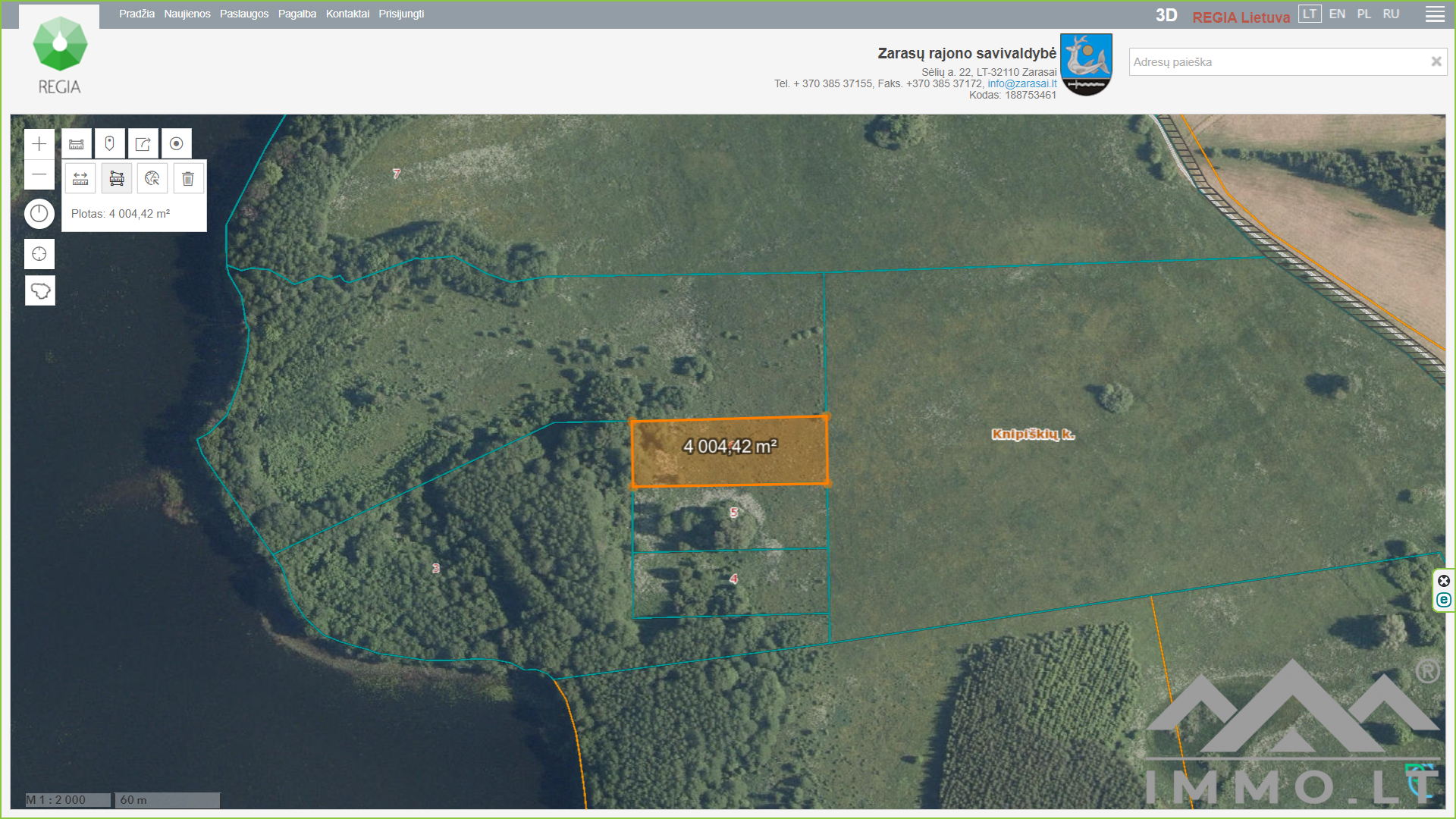Click parcel number 7 on the map

tap(397, 174)
